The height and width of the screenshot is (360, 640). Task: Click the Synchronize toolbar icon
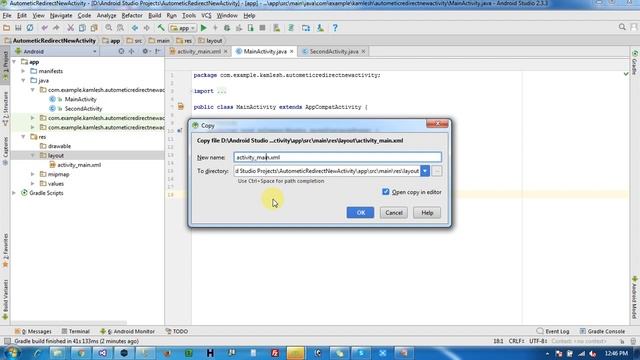pos(30,28)
